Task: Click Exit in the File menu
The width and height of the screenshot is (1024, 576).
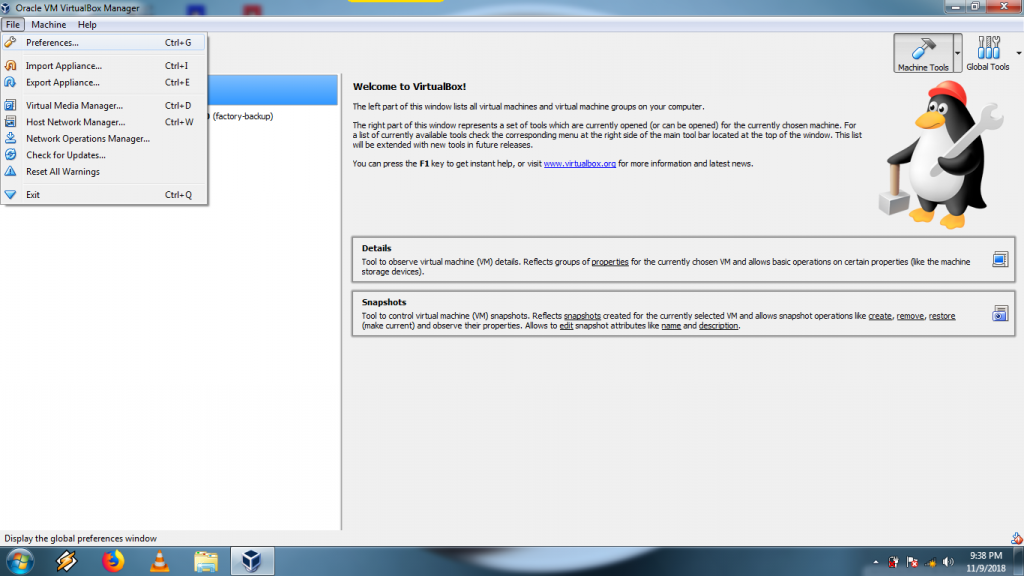Action: pos(104,195)
